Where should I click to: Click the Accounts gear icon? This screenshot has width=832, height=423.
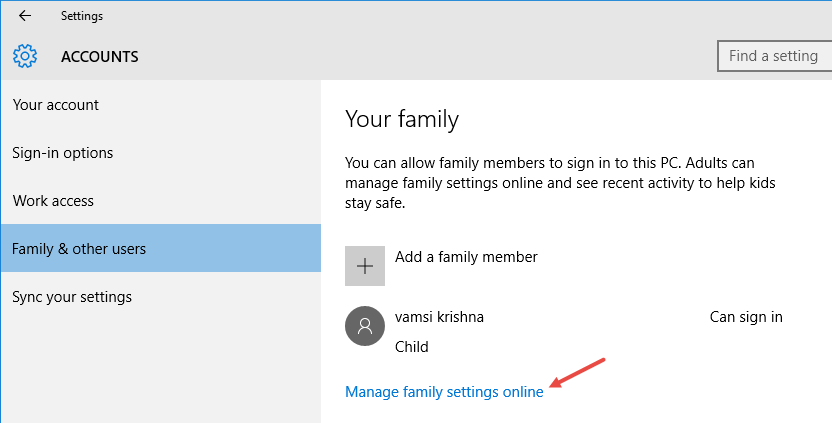coord(25,56)
